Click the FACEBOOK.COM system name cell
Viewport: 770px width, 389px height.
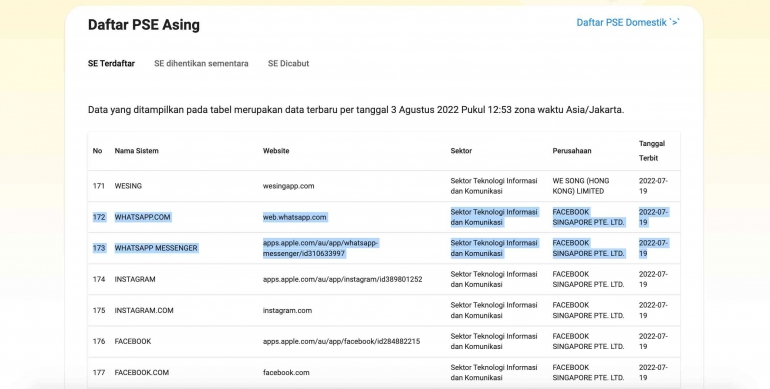tap(142, 373)
